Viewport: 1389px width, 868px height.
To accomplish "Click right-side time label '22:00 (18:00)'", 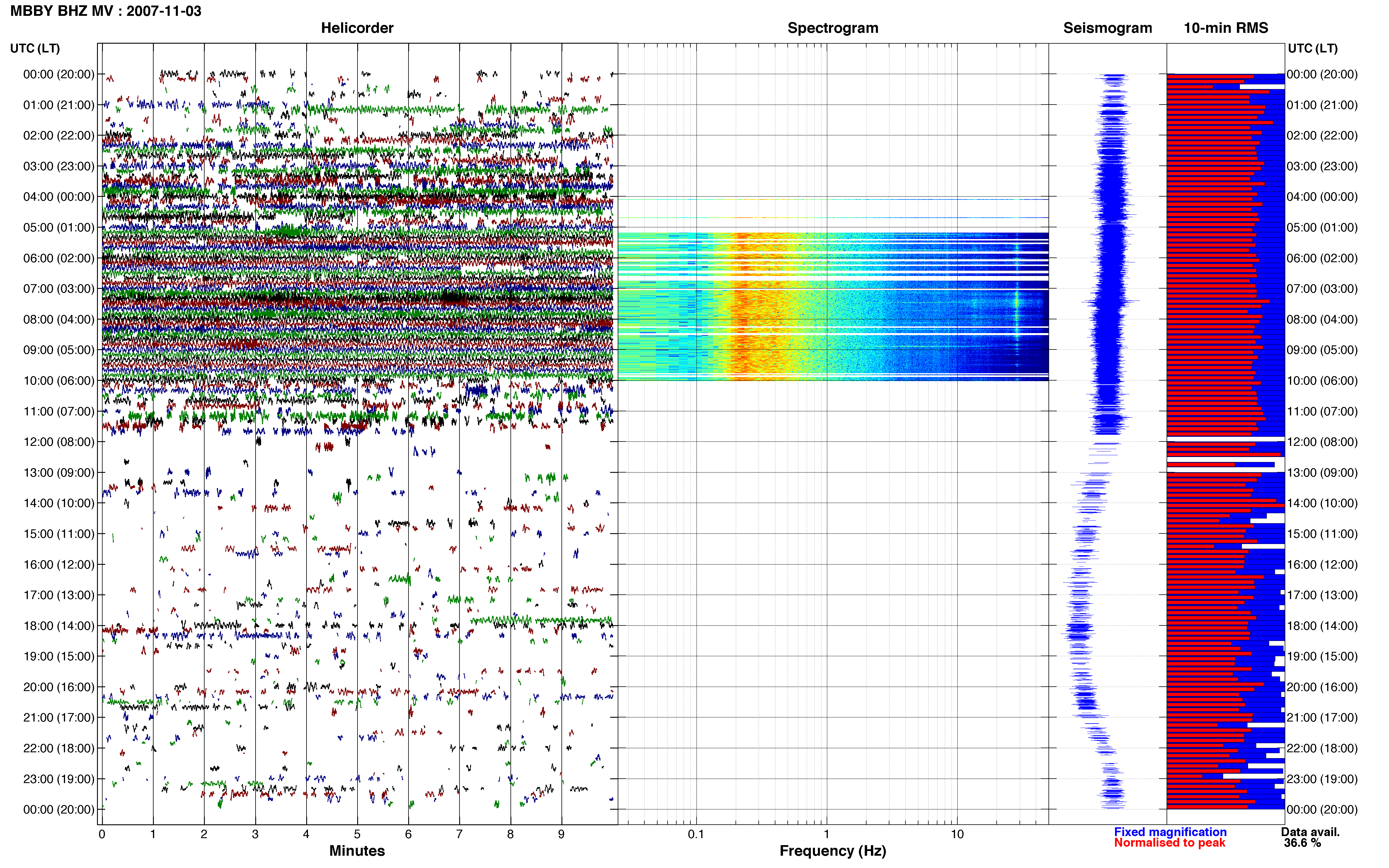I will 1322,748.
